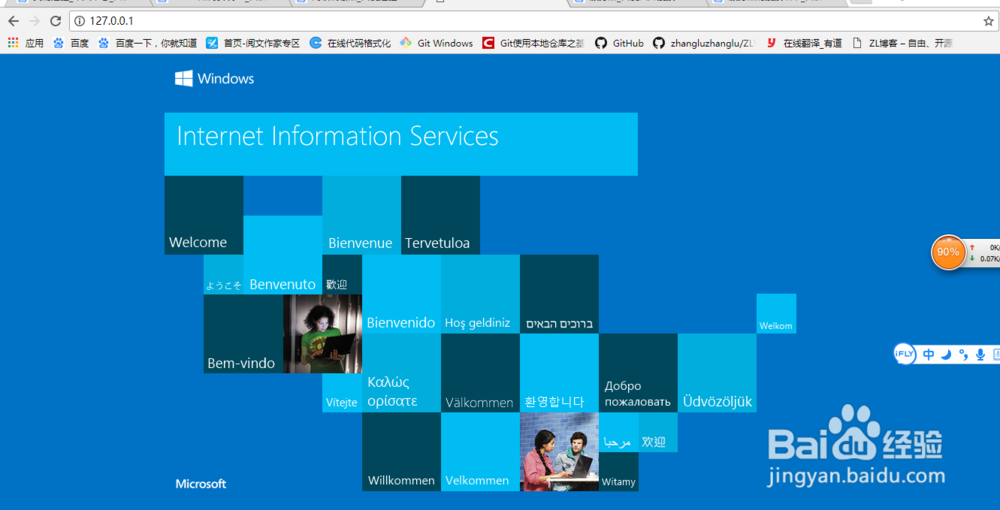Open the zhangluzhanglu GitHub bookmark

pyautogui.click(x=704, y=43)
